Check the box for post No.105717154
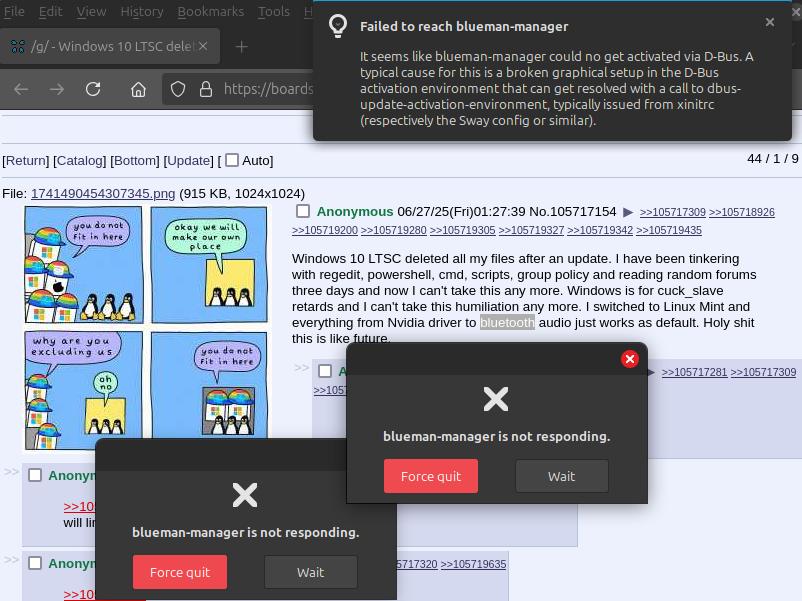Screen dimensions: 802x601 pyautogui.click(x=303, y=211)
